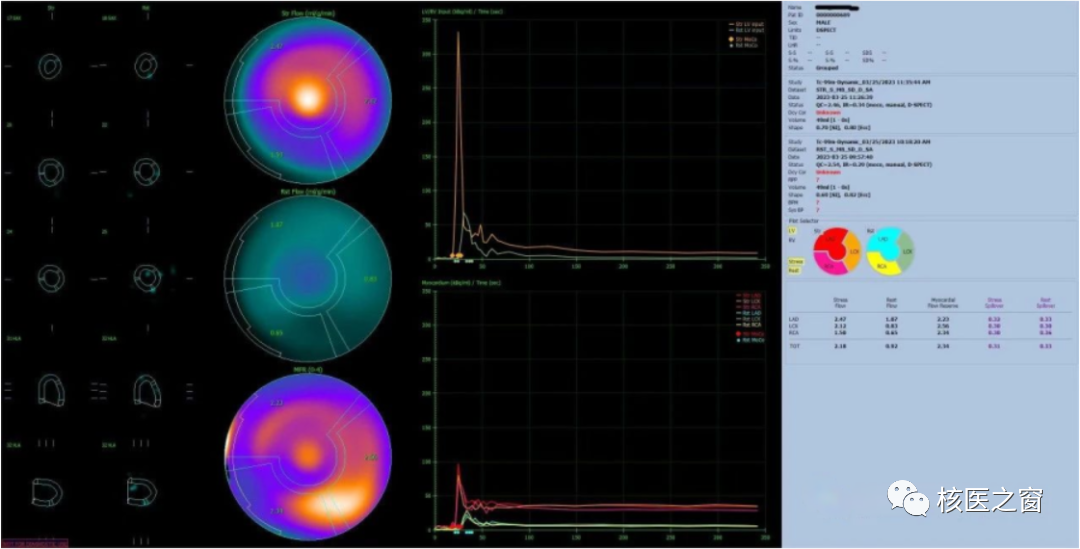Image resolution: width=1080 pixels, height=549 pixels.
Task: Click the Stress Spillover column header
Action: [x=994, y=302]
